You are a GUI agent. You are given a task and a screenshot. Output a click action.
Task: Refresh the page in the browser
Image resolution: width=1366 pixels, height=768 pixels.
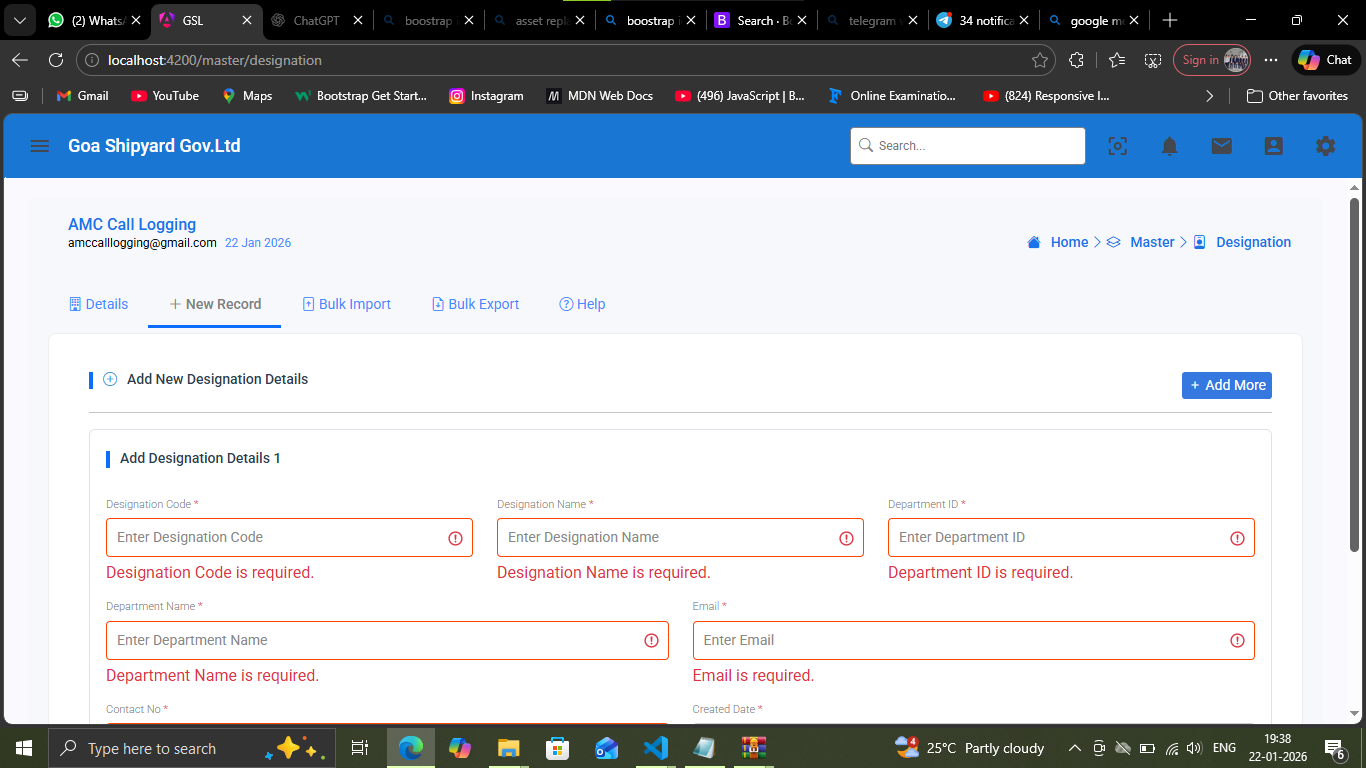click(56, 60)
